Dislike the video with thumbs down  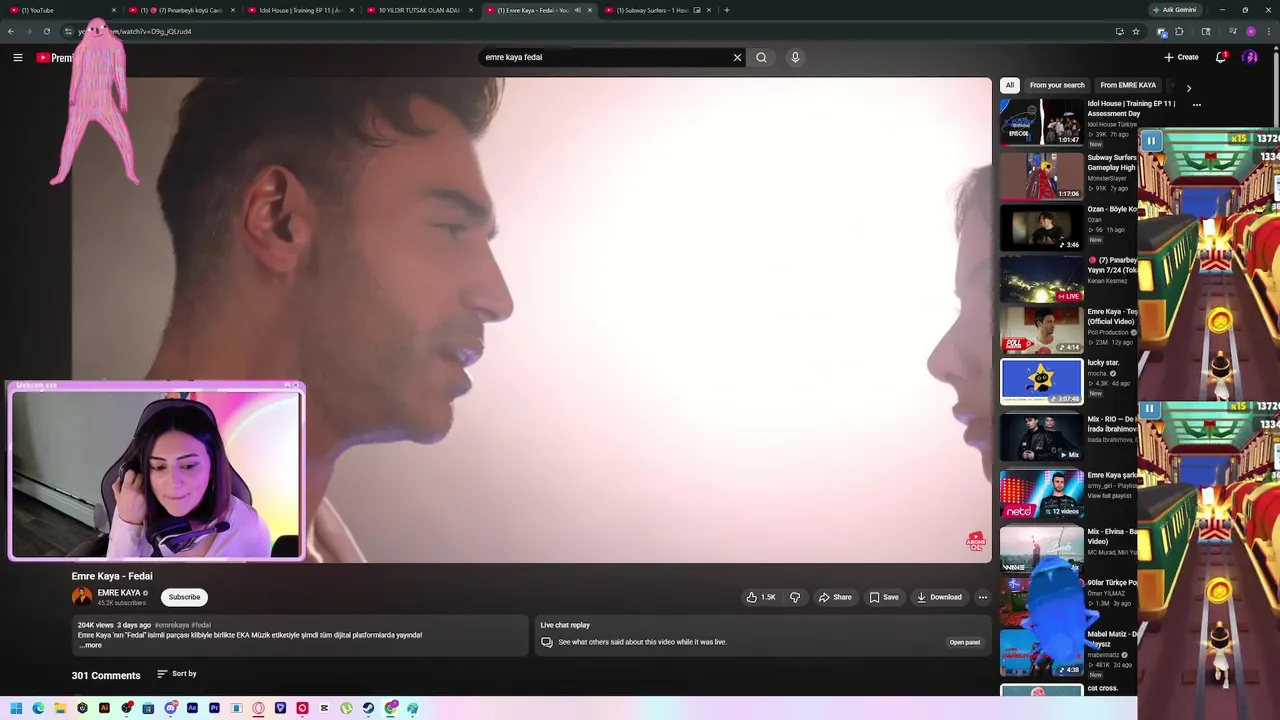pyautogui.click(x=795, y=597)
